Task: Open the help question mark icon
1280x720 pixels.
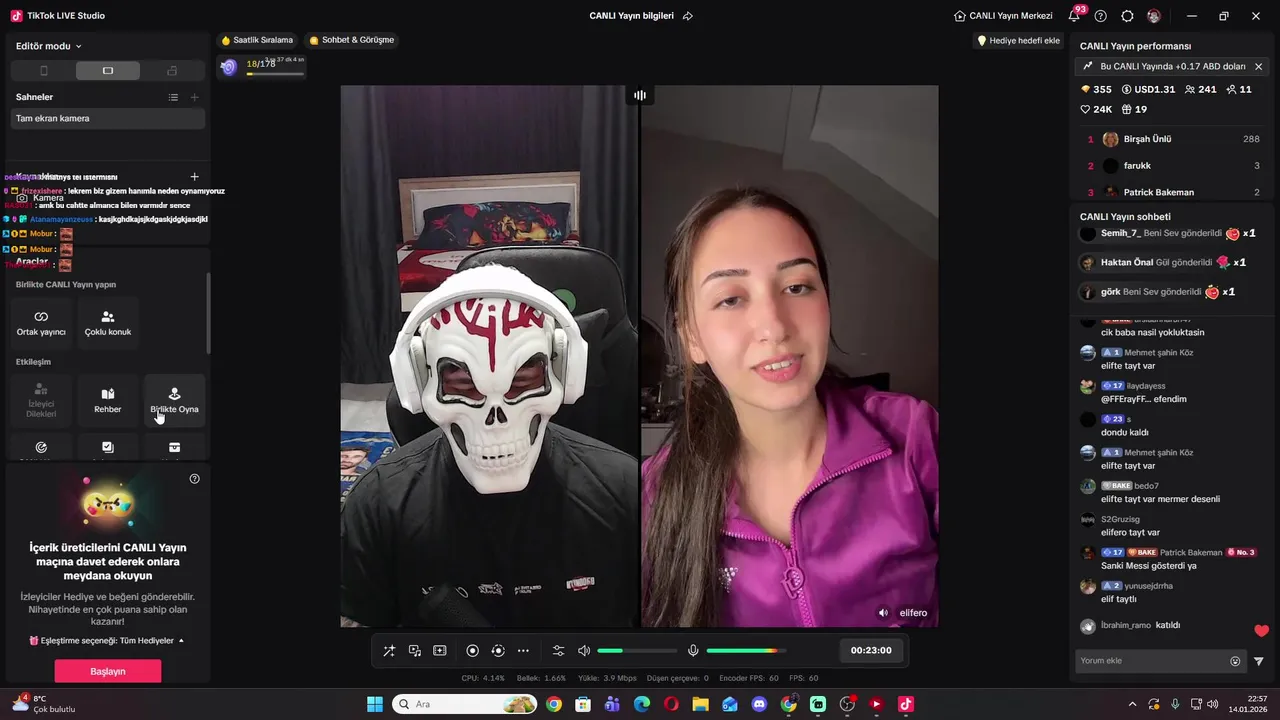Action: [x=1101, y=16]
